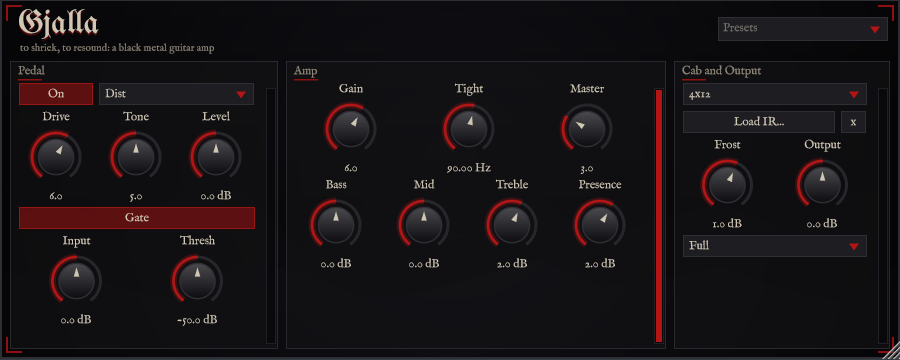900x360 pixels.
Task: Click the pedal section level meter
Action: 271,216
